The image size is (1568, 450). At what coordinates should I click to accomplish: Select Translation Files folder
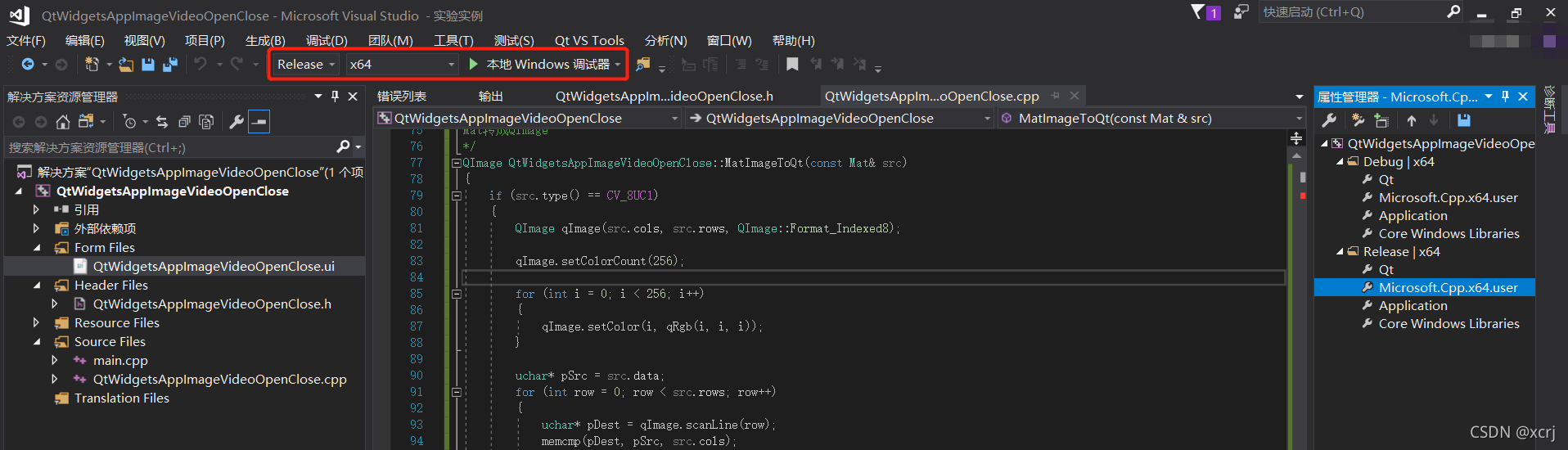[x=121, y=398]
